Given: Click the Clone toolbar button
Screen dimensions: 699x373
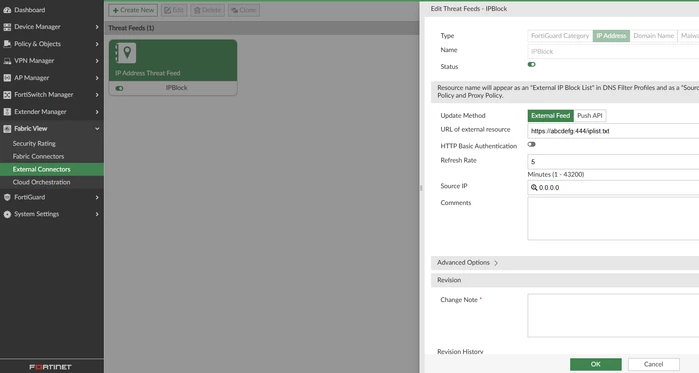Looking at the screenshot, I should click(244, 10).
